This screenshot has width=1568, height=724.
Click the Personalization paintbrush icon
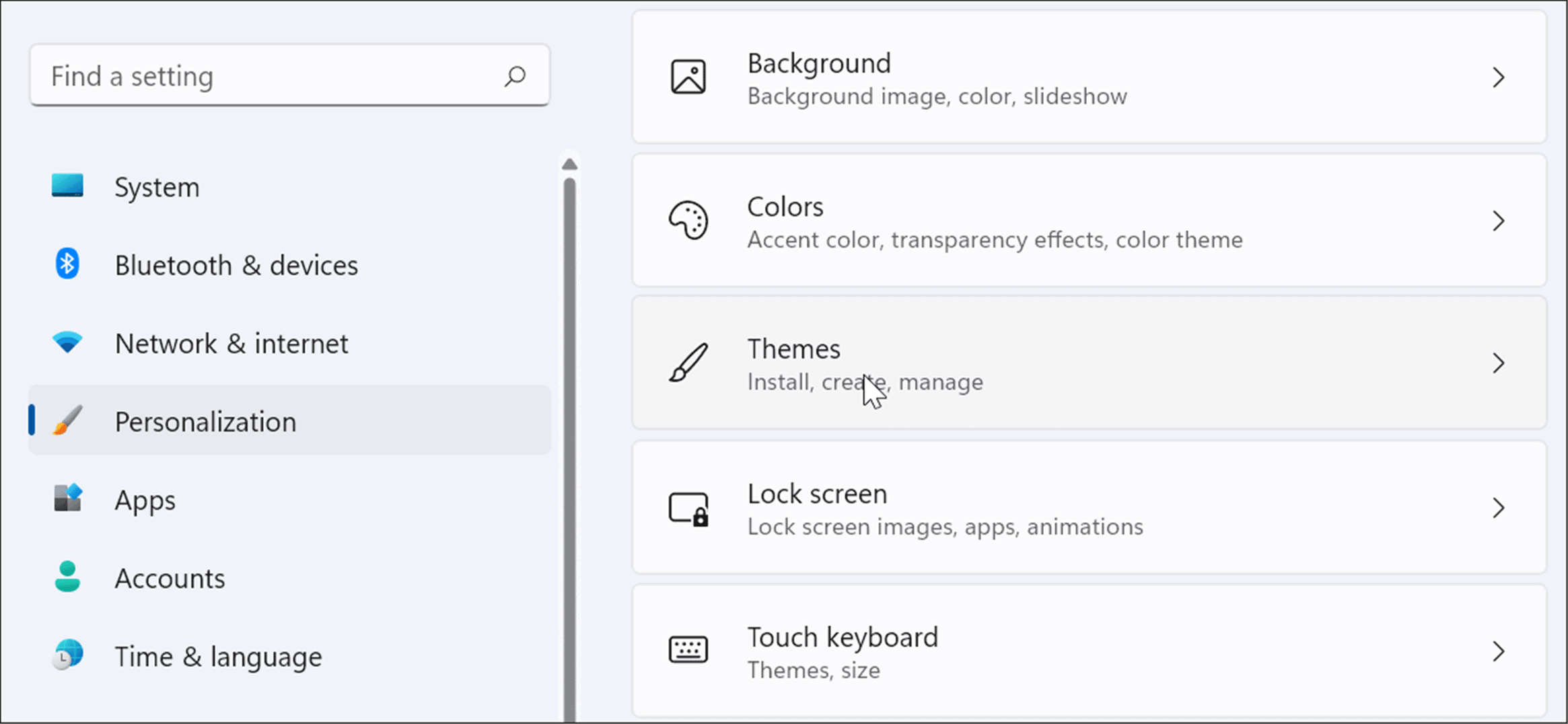[x=65, y=421]
